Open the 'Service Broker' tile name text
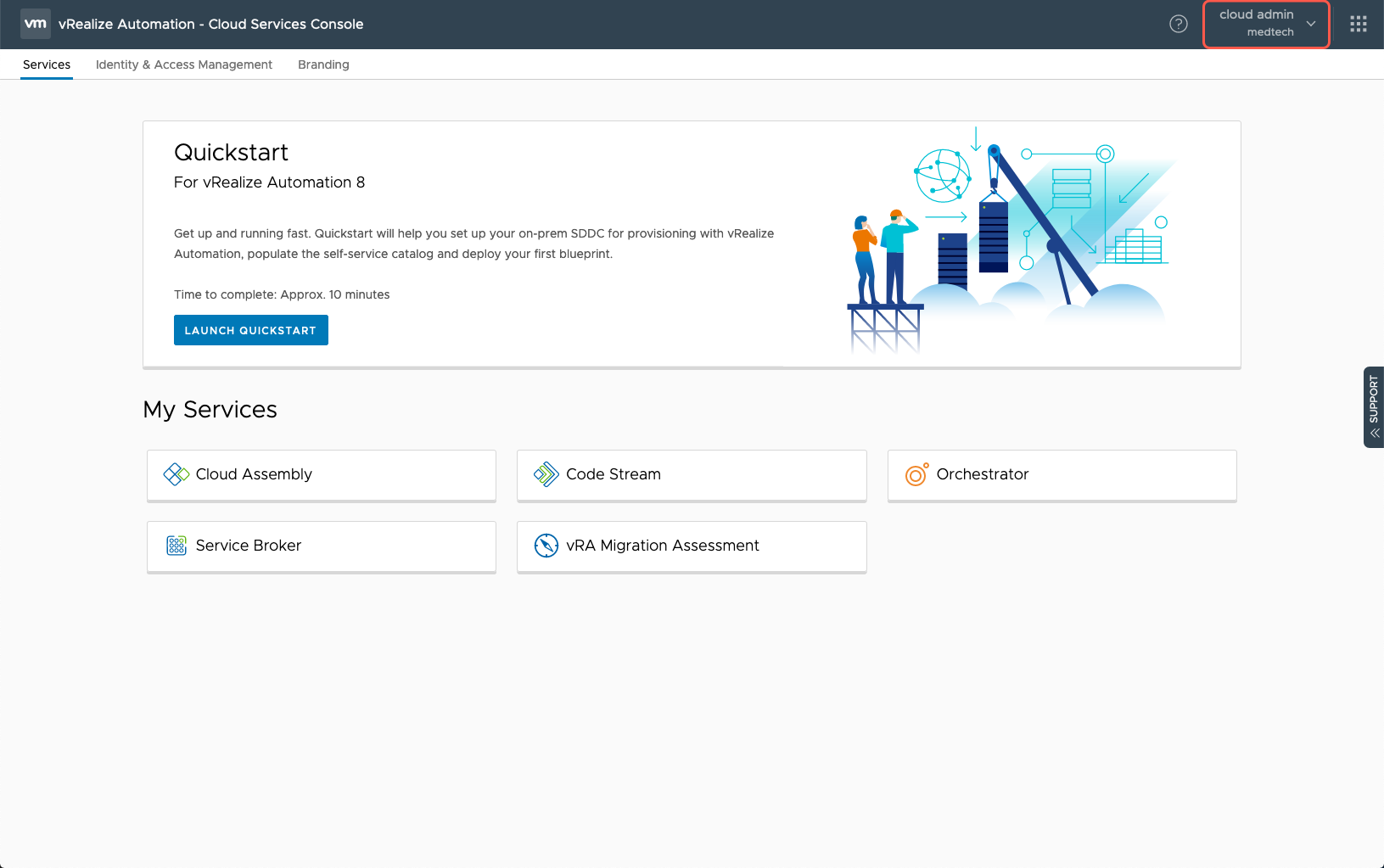Image resolution: width=1384 pixels, height=868 pixels. [248, 546]
